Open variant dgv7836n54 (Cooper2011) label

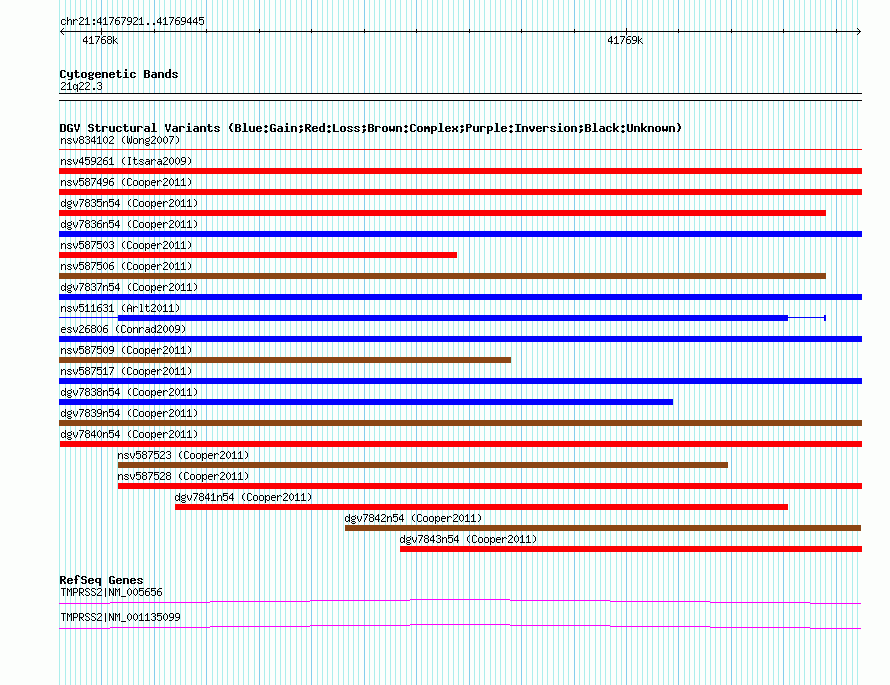[129, 224]
